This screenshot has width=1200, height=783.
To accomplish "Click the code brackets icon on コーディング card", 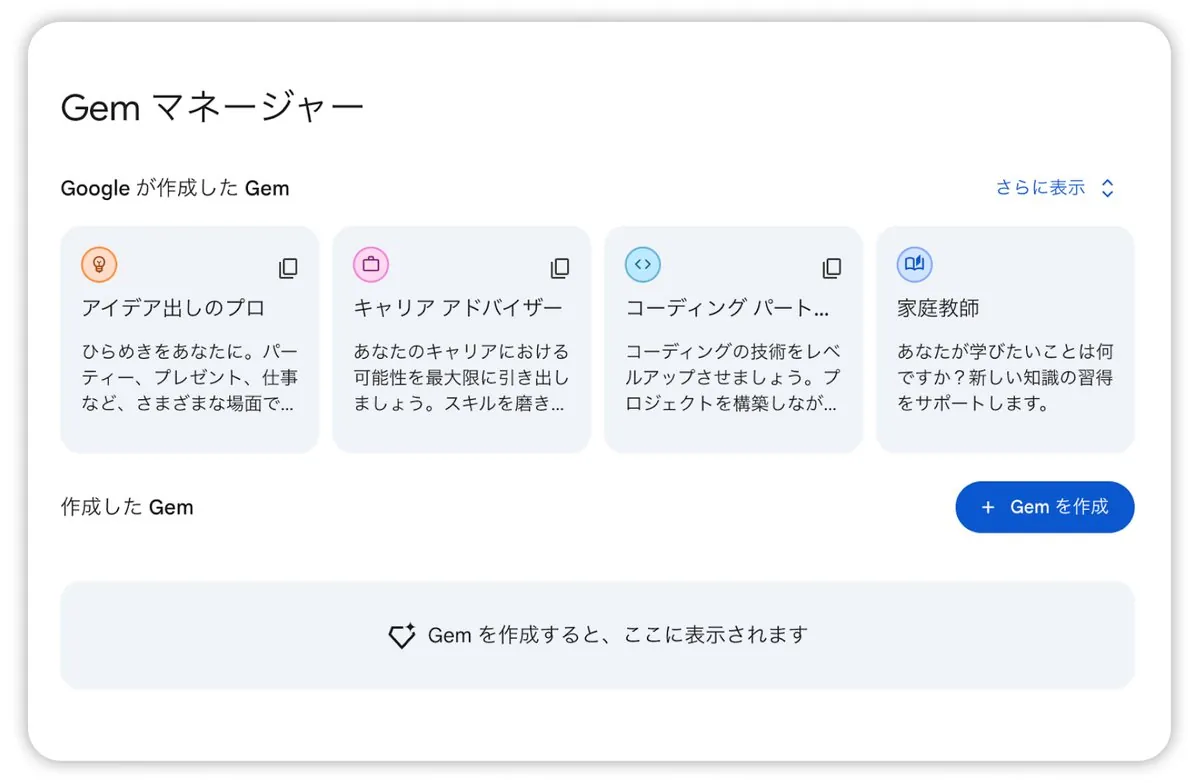I will pos(643,265).
